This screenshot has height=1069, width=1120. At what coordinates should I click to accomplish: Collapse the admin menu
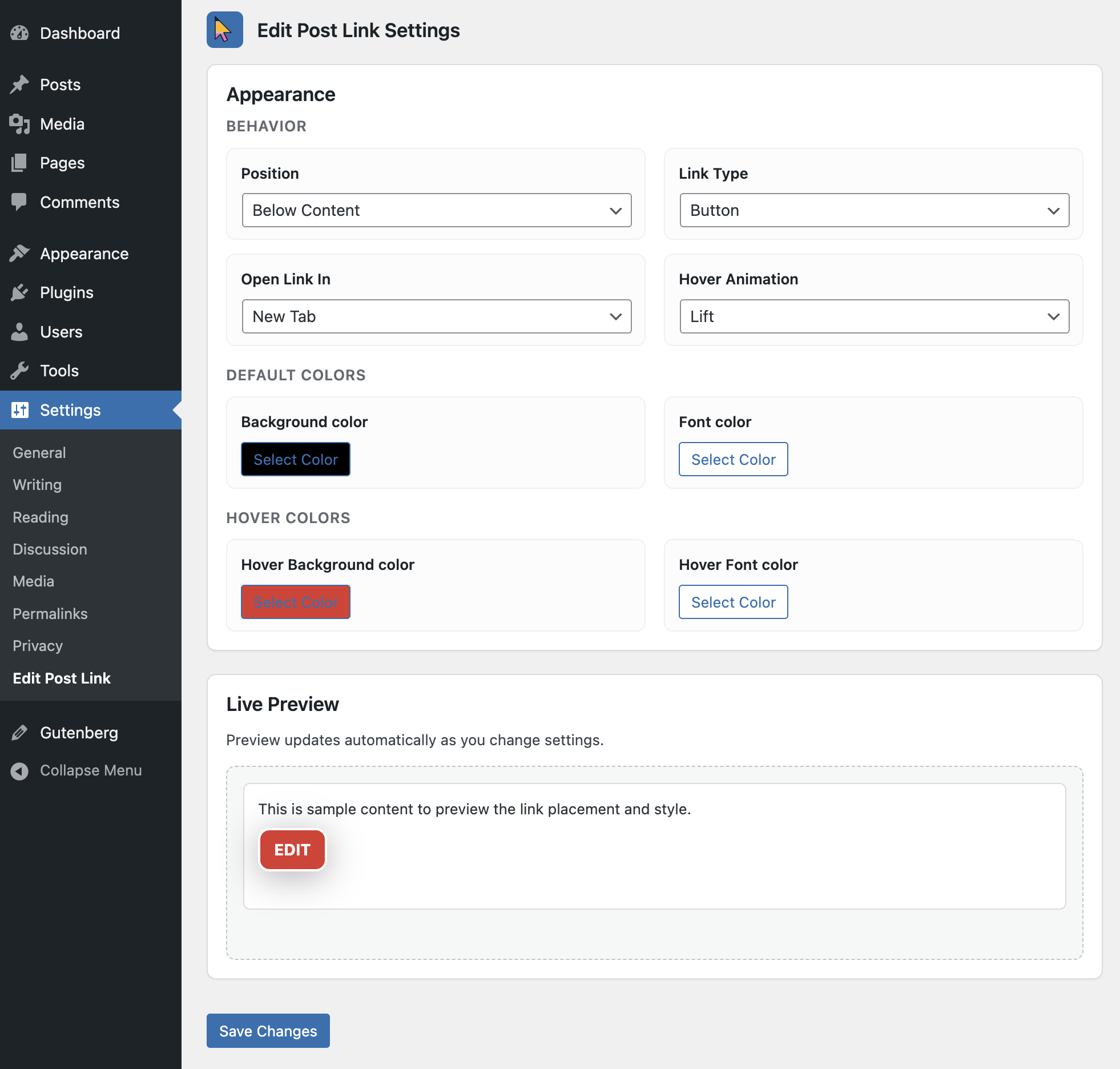(x=19, y=770)
